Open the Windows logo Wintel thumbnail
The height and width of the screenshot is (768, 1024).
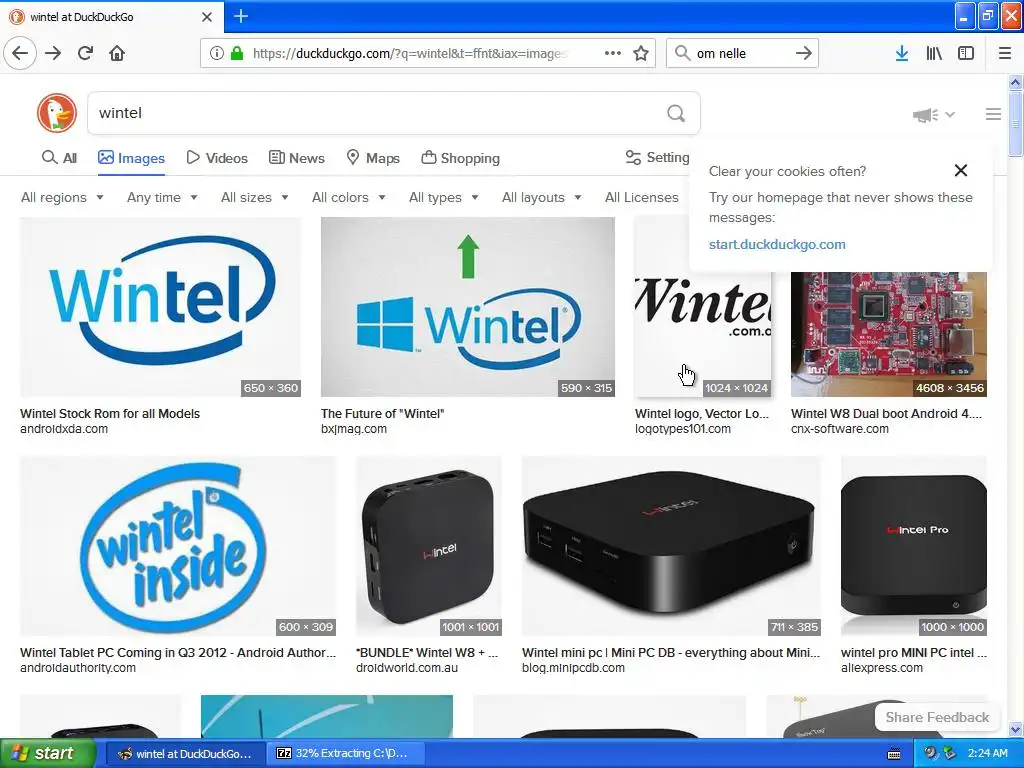click(468, 307)
